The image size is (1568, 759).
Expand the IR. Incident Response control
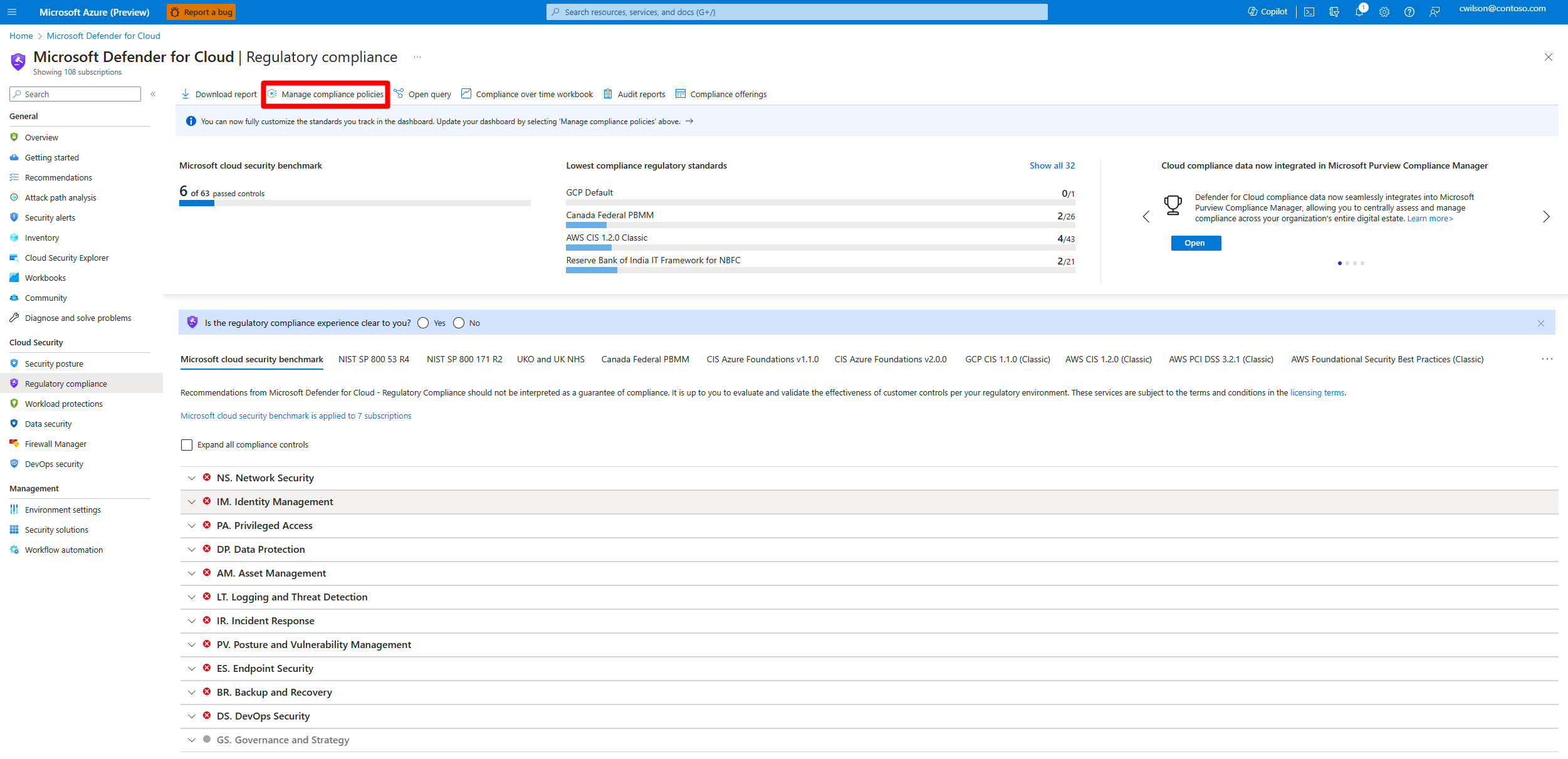(192, 621)
